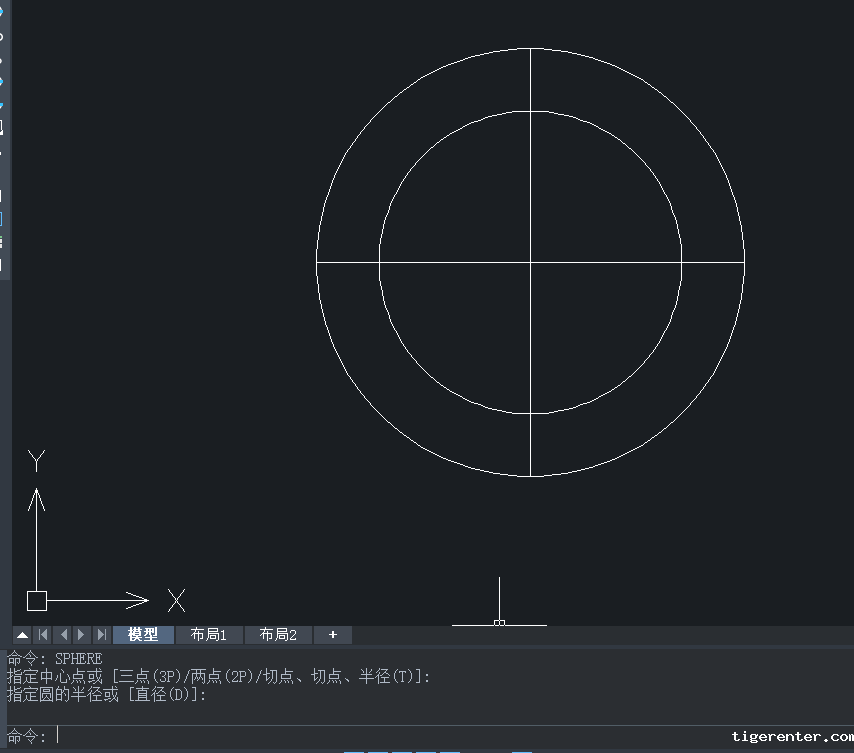Screen dimensions: 854x753
Task: Click the SPHERE line in command history
Action: [55, 659]
